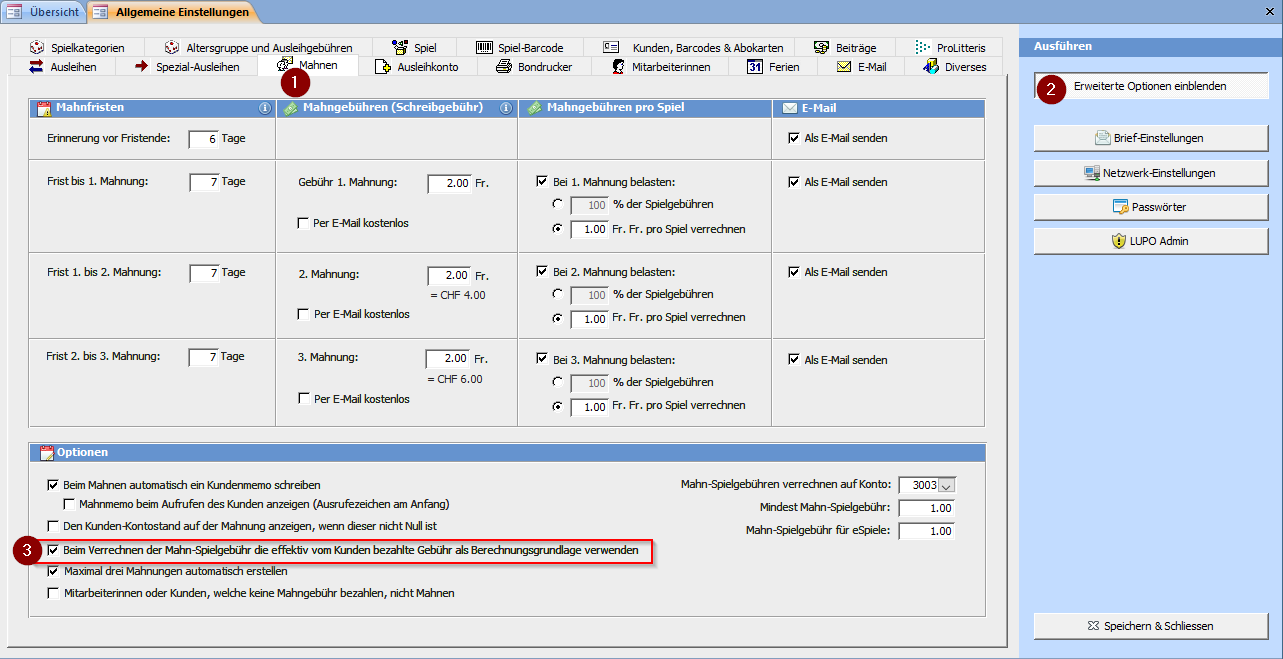1283x659 pixels.
Task: Open the Mitarbeiterinnen tab
Action: pos(661,67)
